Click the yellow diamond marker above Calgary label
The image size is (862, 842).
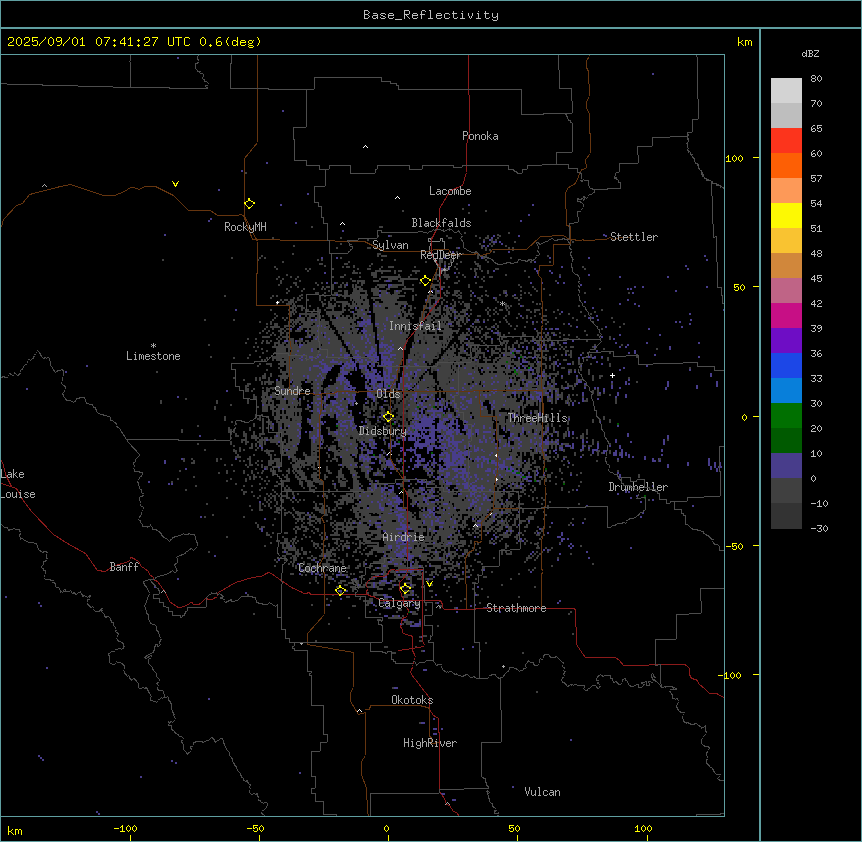coord(405,589)
